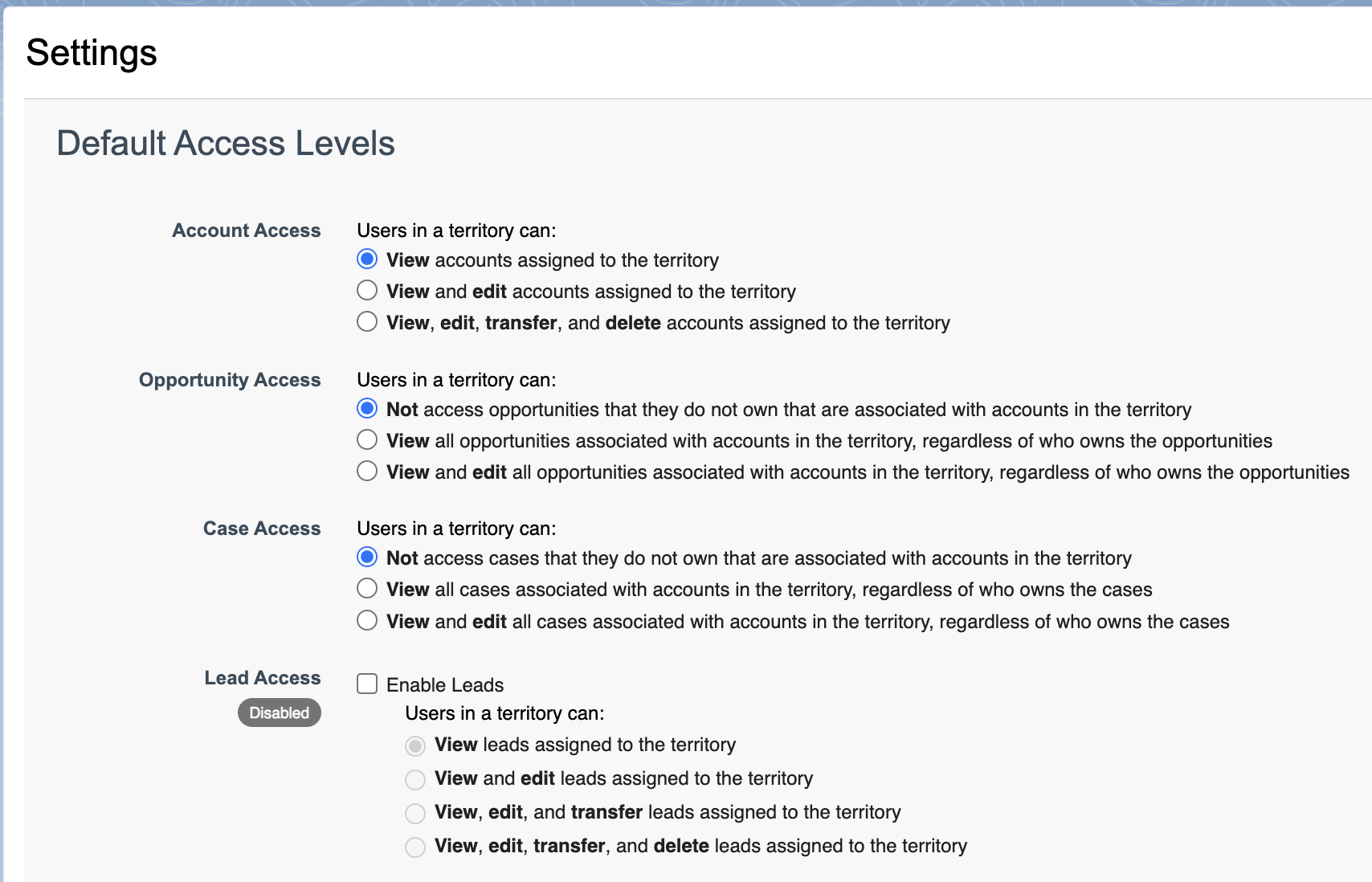
Task: Select Not access opportunities radio option
Action: (367, 409)
